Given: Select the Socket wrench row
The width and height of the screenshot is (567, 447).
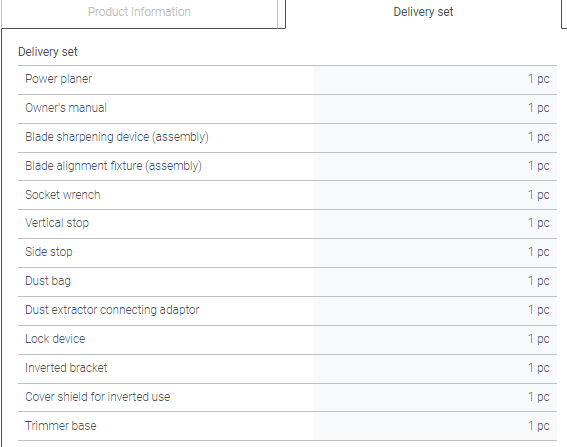Looking at the screenshot, I should point(287,195).
